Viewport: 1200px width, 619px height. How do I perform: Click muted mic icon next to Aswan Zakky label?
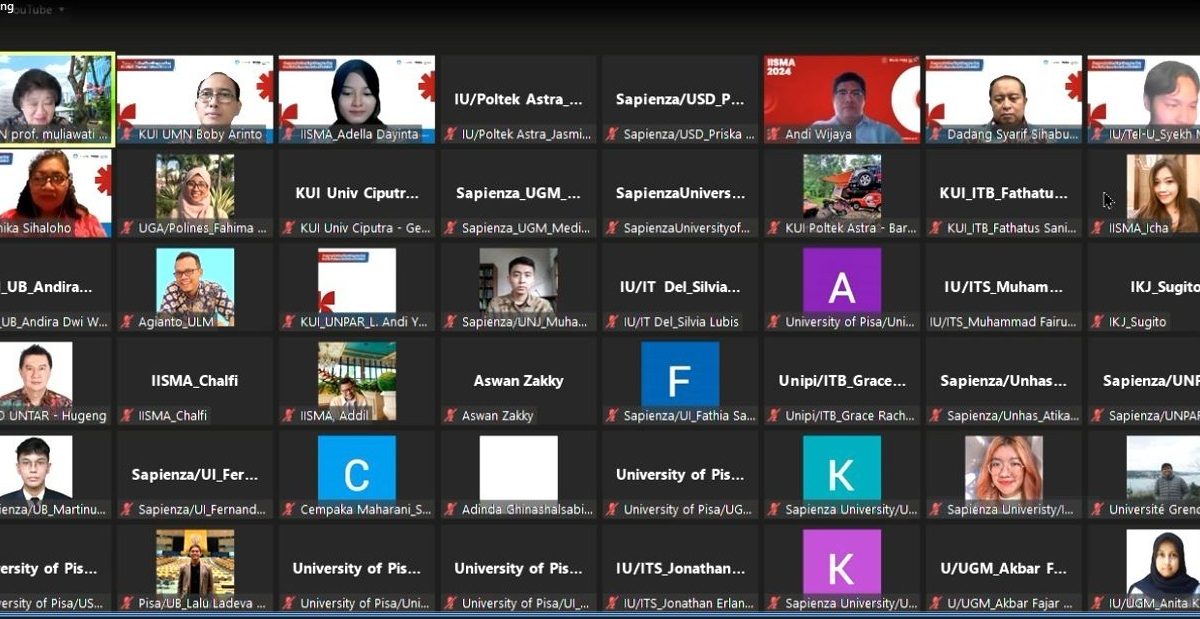(450, 416)
